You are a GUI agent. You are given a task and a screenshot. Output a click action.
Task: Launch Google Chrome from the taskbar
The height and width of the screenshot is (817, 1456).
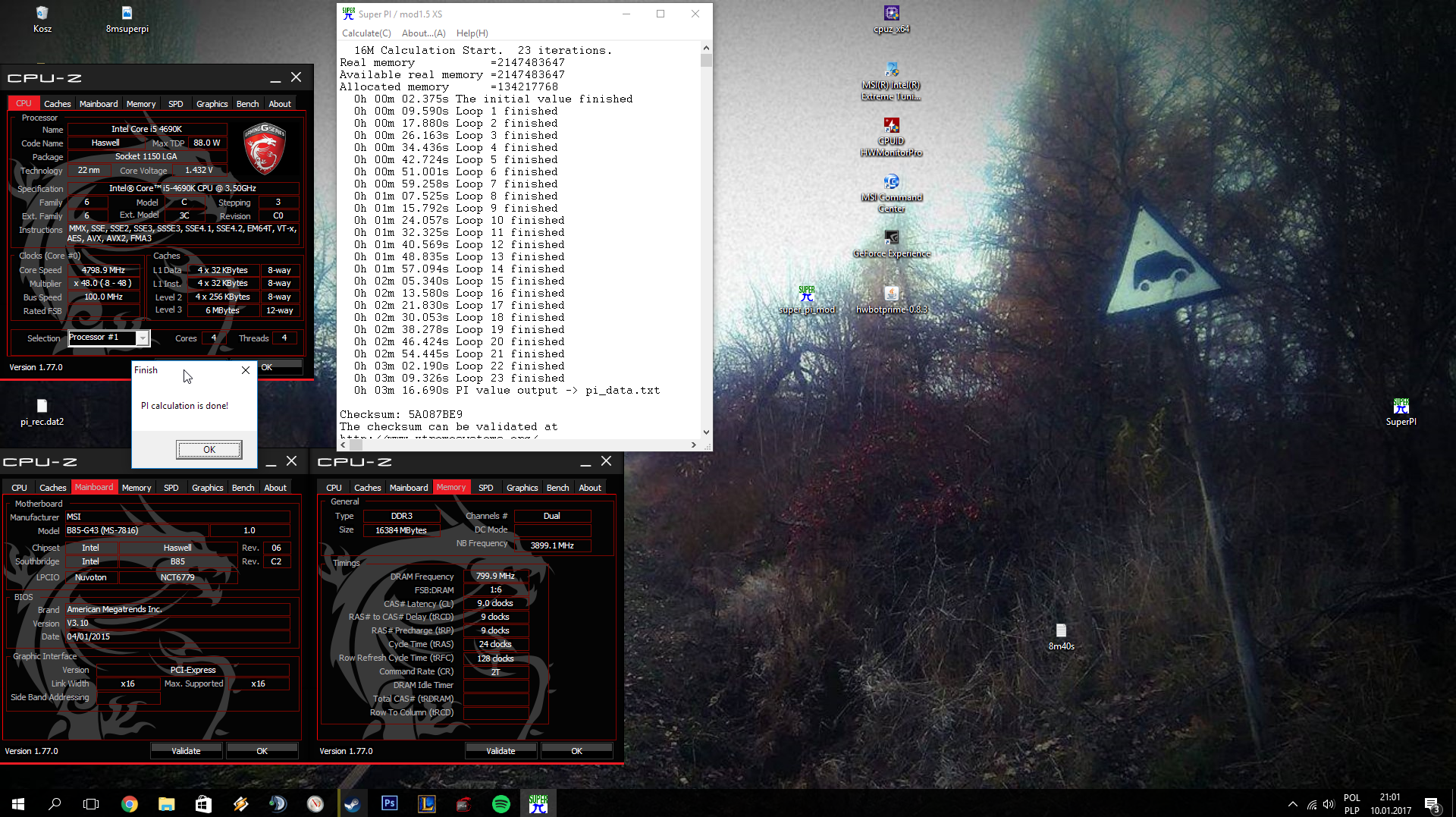pyautogui.click(x=130, y=803)
